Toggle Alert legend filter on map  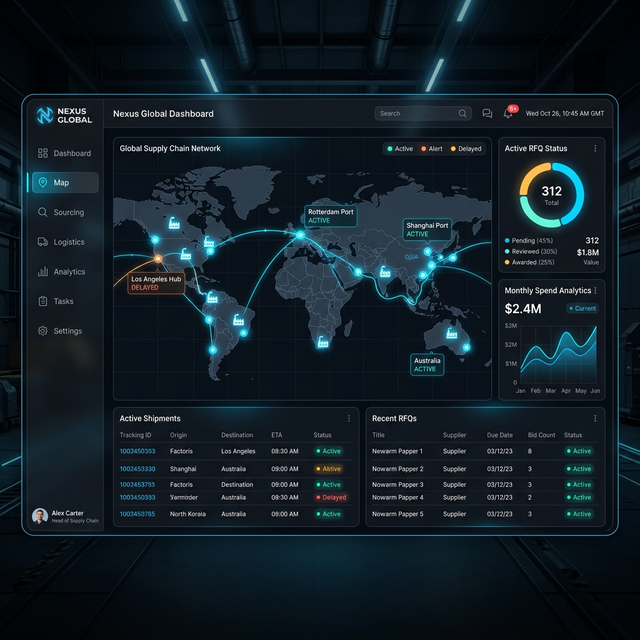[x=432, y=149]
